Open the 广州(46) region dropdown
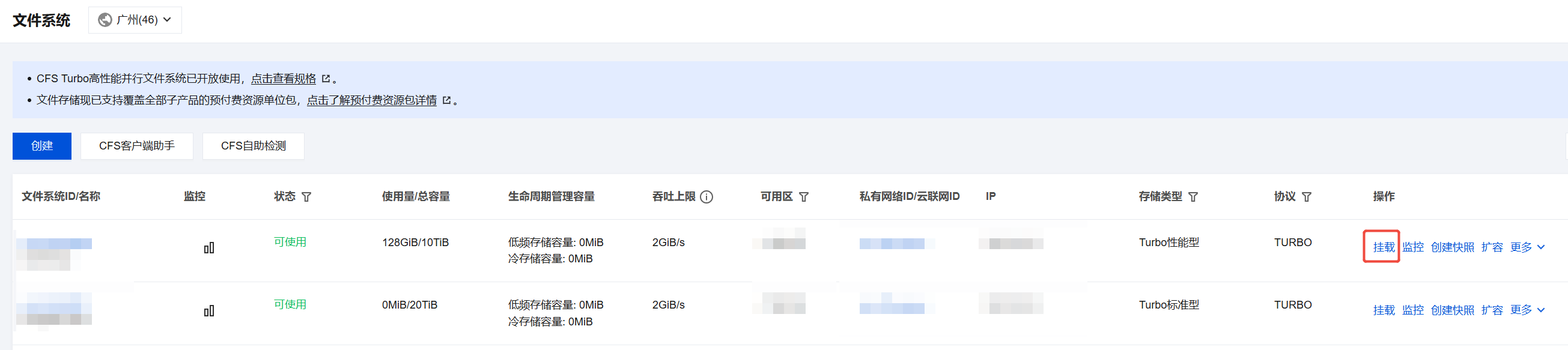 point(135,20)
